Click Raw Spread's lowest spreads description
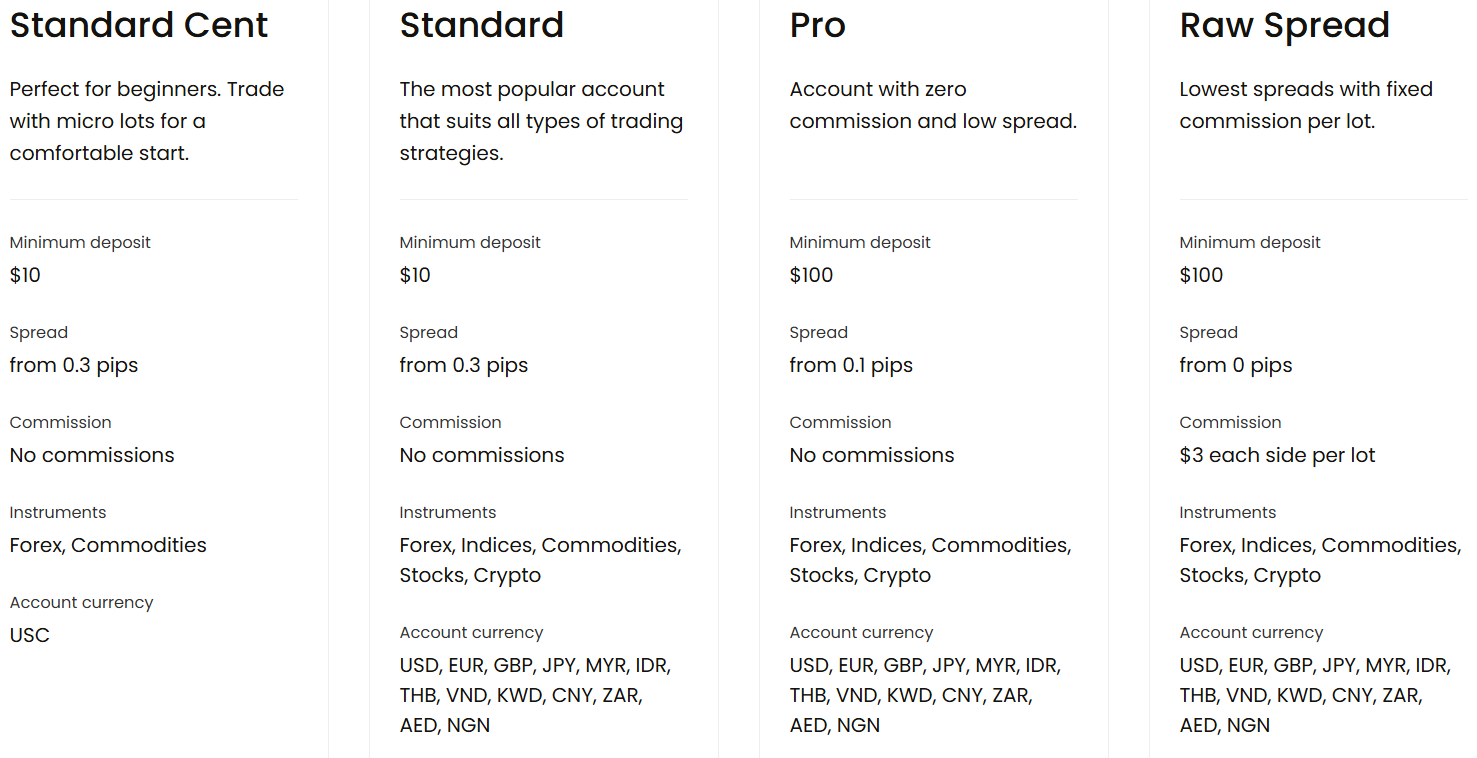1477x758 pixels. [x=1305, y=105]
